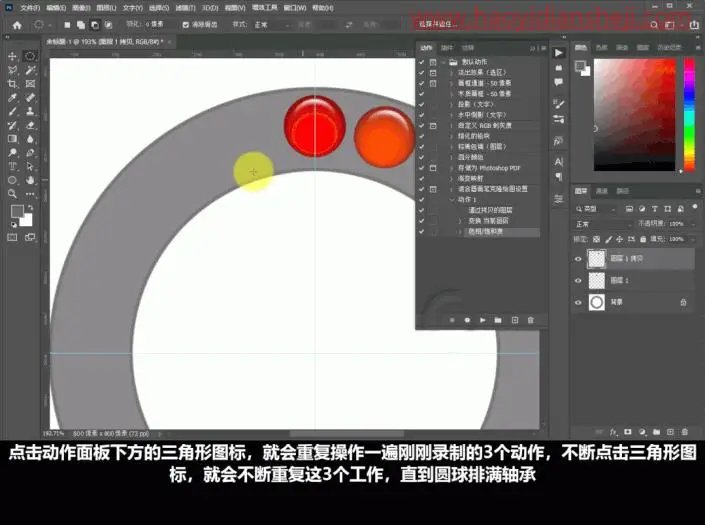705x525 pixels.
Task: Click the Stop recording button in Actions panel
Action: pyautogui.click(x=452, y=320)
